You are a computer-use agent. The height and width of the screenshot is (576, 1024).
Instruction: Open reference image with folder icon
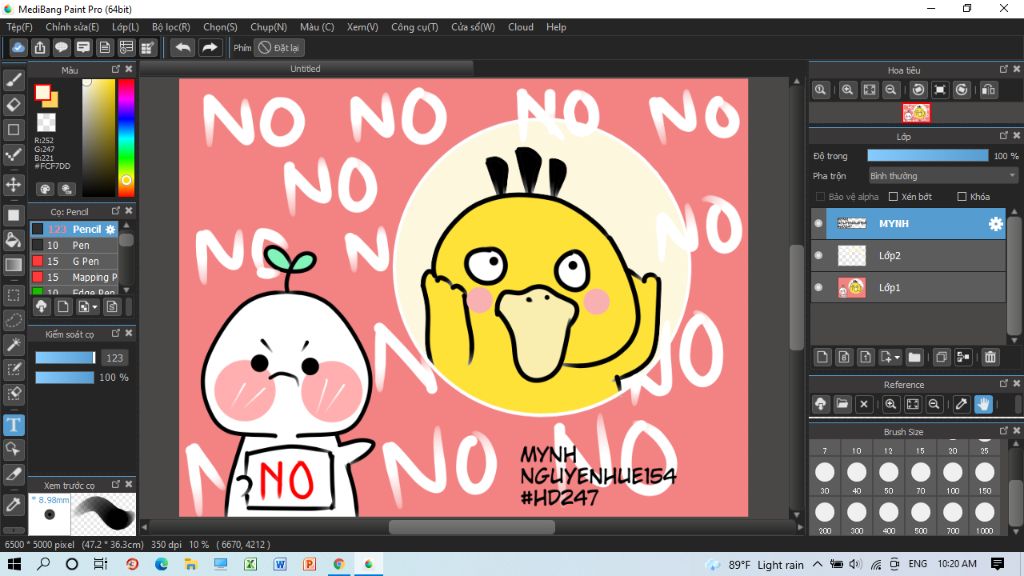(x=842, y=404)
